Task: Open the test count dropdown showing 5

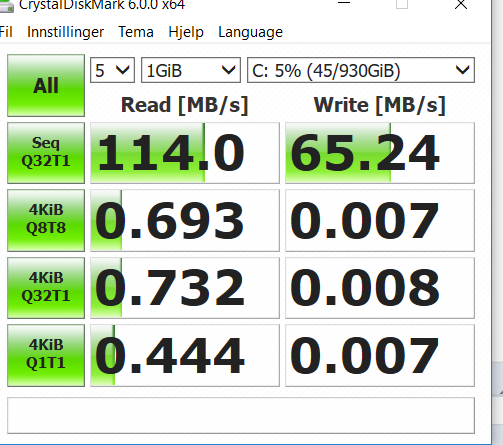Action: pos(112,70)
